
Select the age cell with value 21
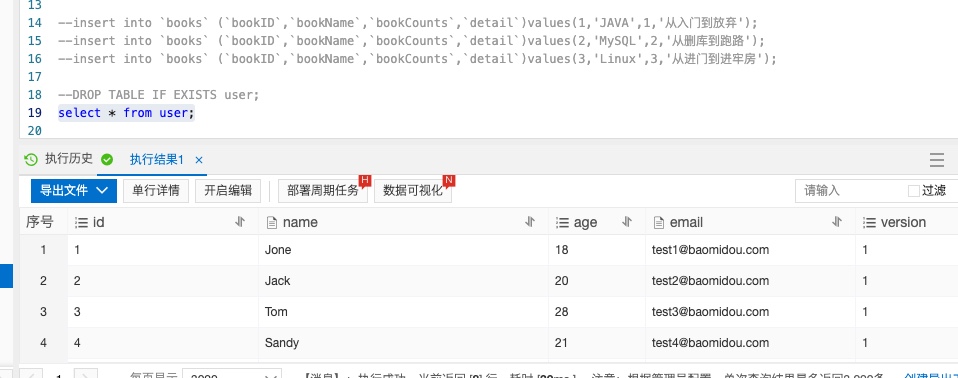click(x=597, y=343)
